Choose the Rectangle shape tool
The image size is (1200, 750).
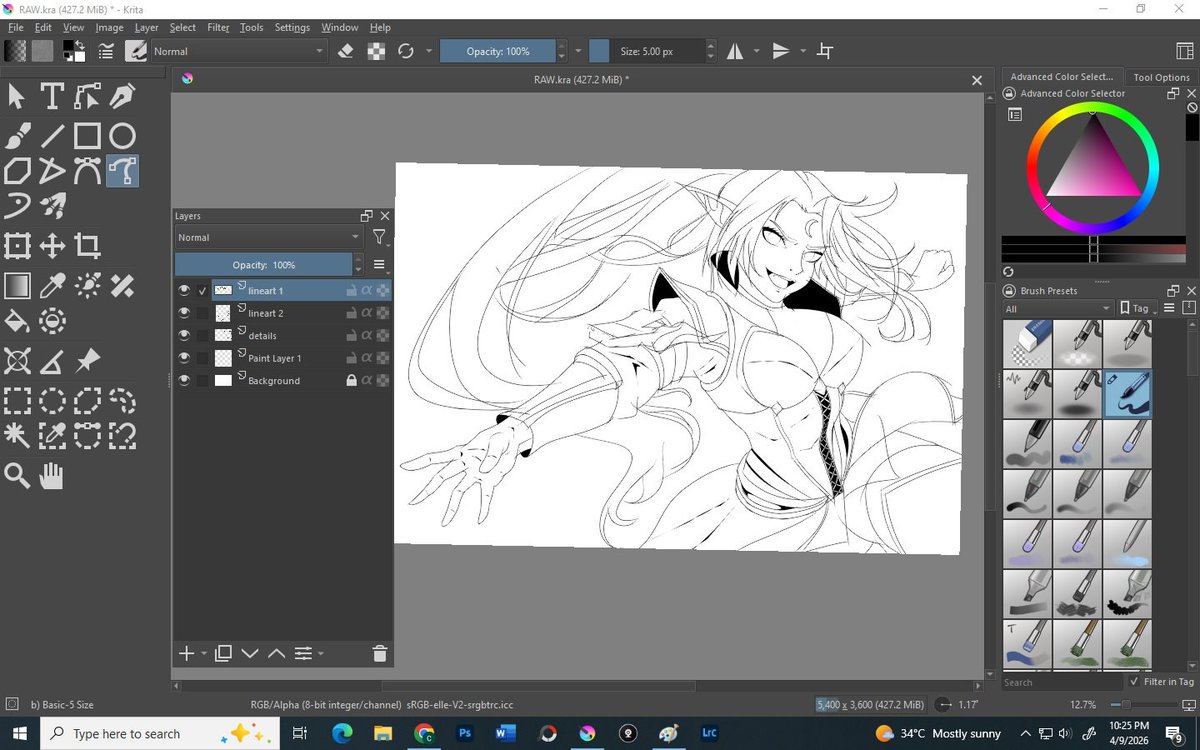tap(87, 135)
